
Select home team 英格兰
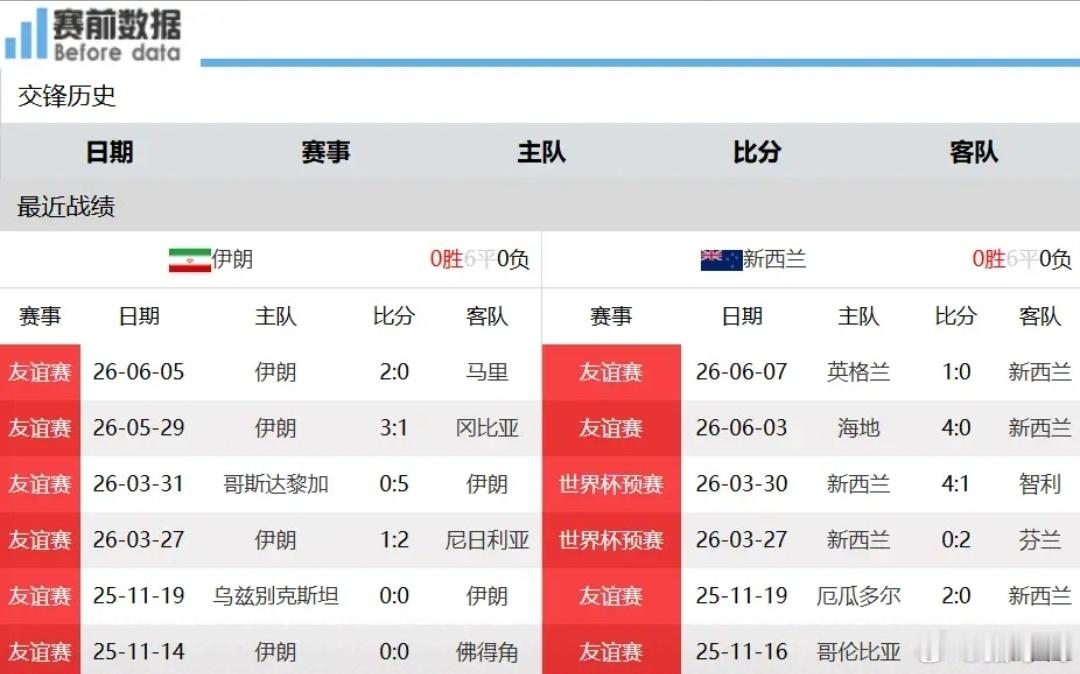point(858,372)
